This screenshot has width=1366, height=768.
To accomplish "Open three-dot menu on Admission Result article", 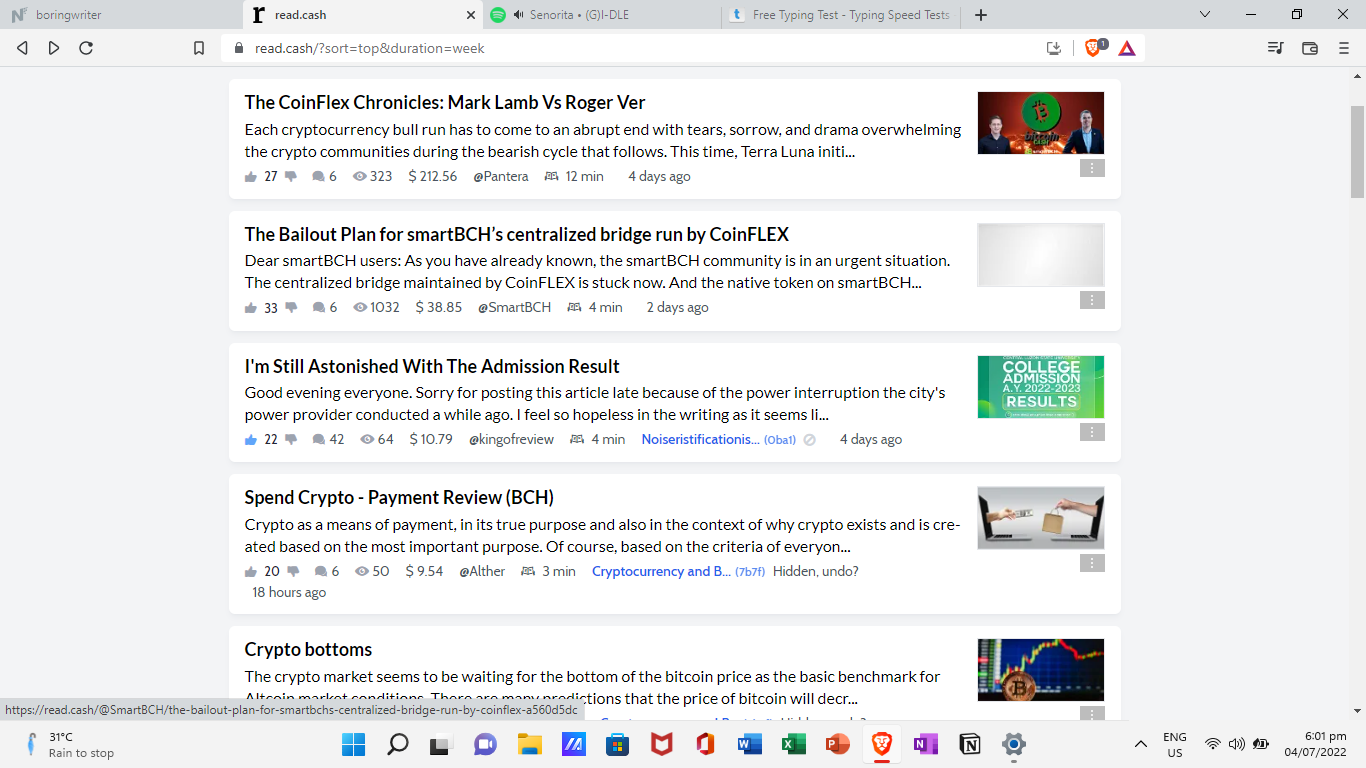I will tap(1092, 432).
